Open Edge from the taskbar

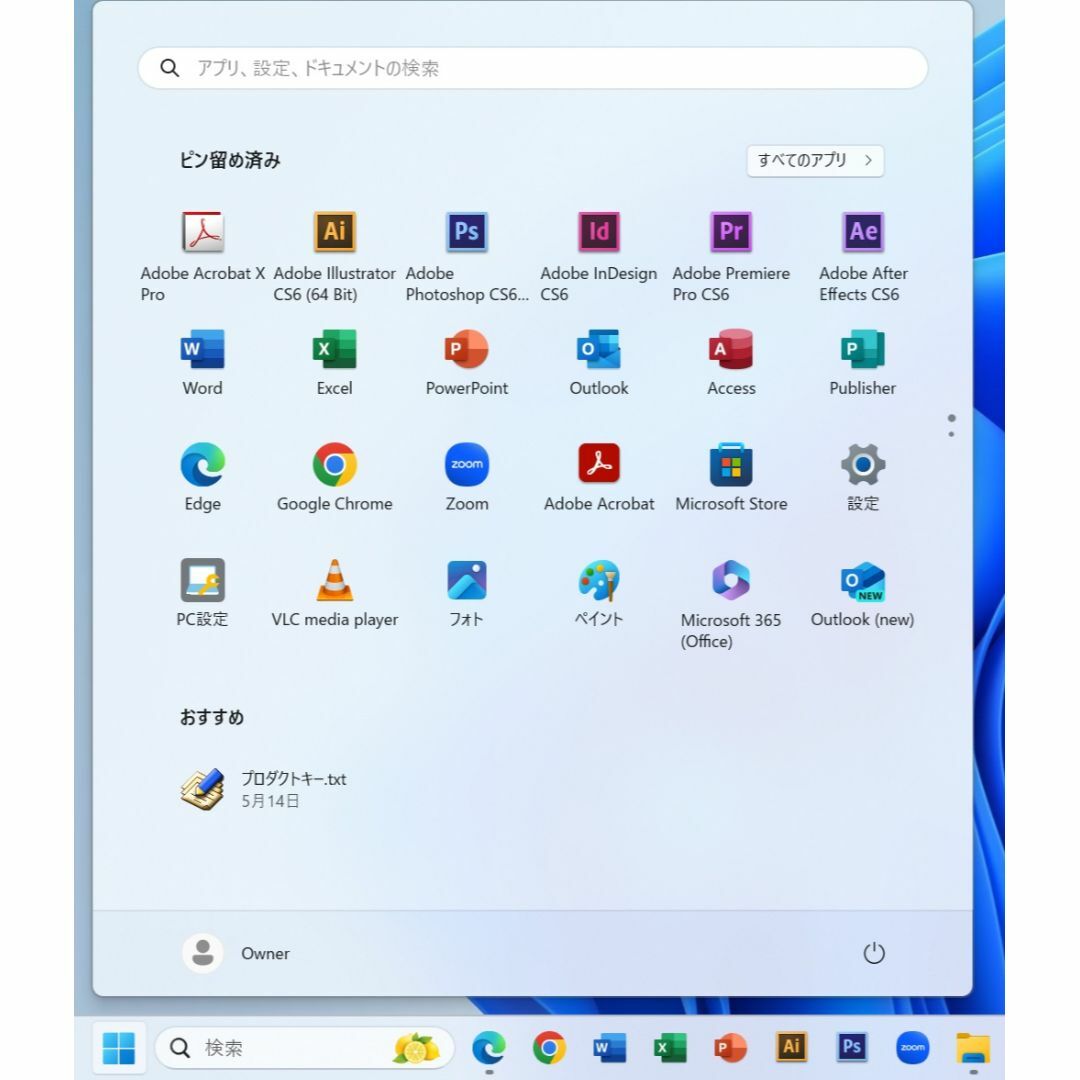[489, 1048]
